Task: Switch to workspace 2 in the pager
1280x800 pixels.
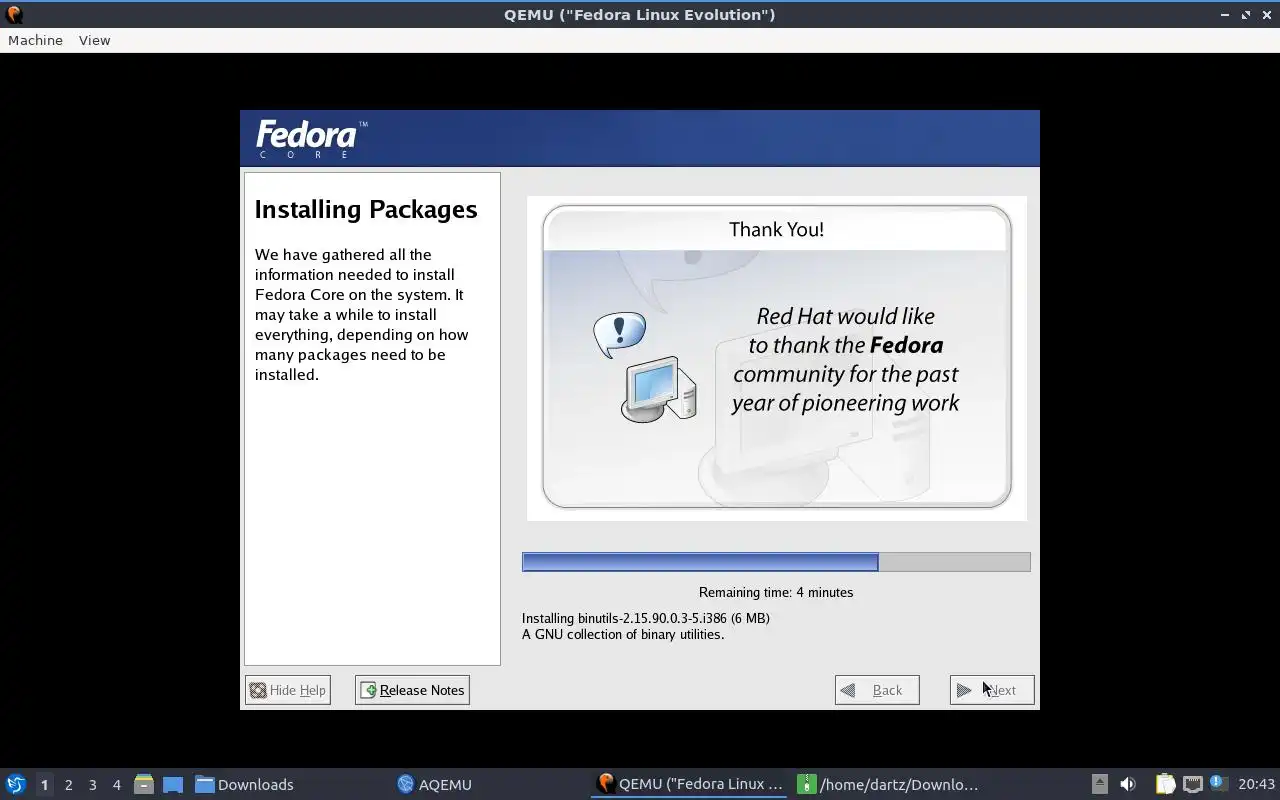Action: (x=68, y=785)
